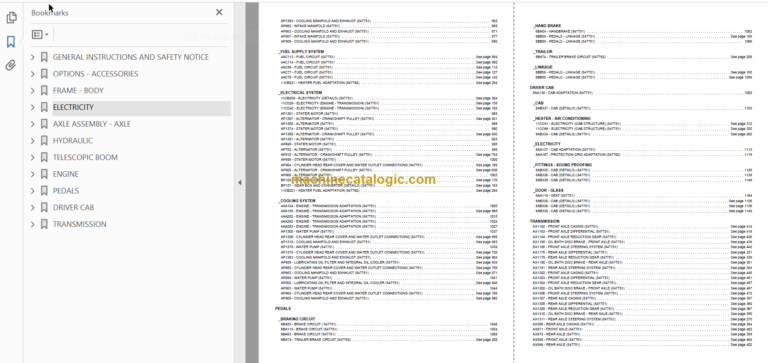Image resolution: width=768 pixels, height=363 pixels.
Task: Click the _FUEL SUPPLY SYSTEM heading in document
Action: 301,51
